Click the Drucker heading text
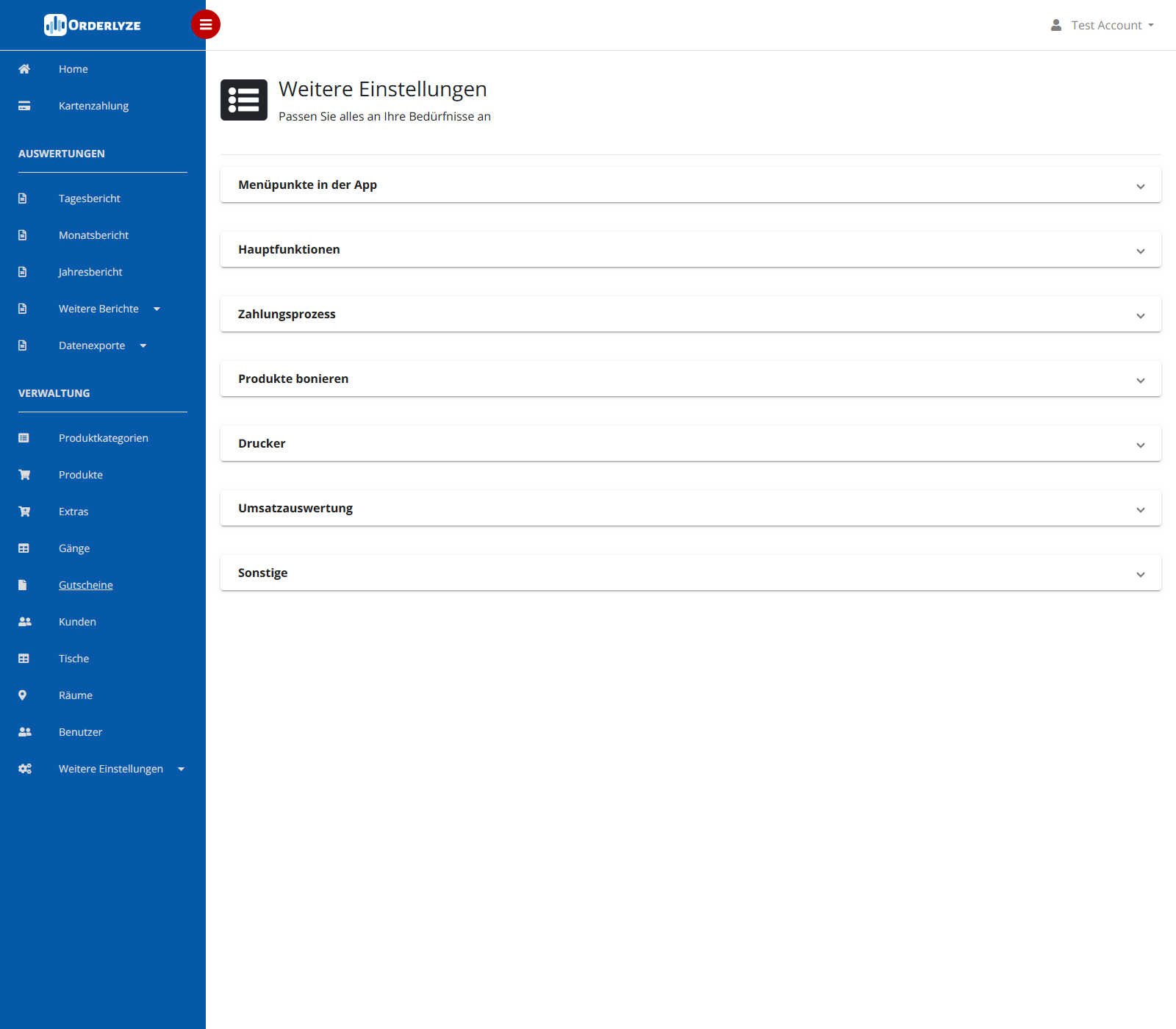This screenshot has width=1176, height=1029. pyautogui.click(x=262, y=443)
